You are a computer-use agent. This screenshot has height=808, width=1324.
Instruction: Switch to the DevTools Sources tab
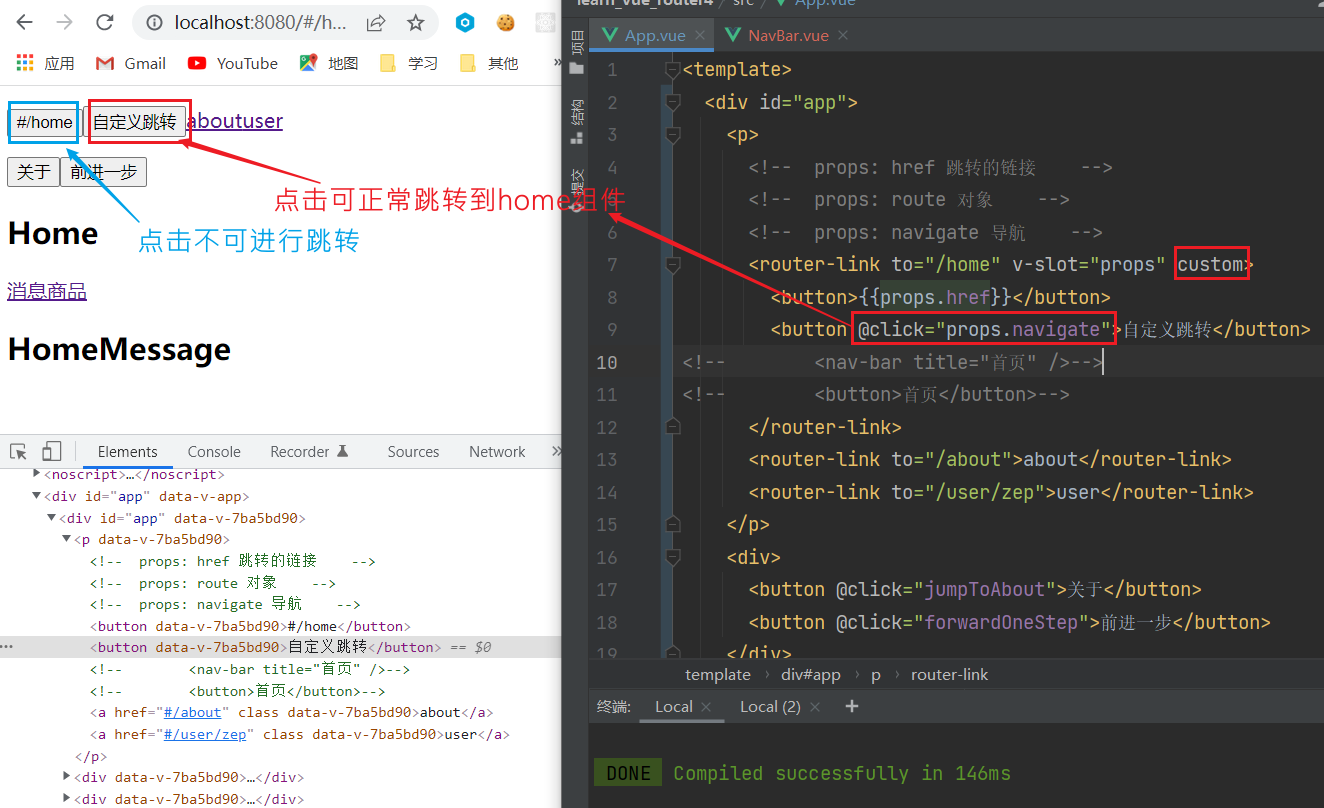pyautogui.click(x=413, y=452)
